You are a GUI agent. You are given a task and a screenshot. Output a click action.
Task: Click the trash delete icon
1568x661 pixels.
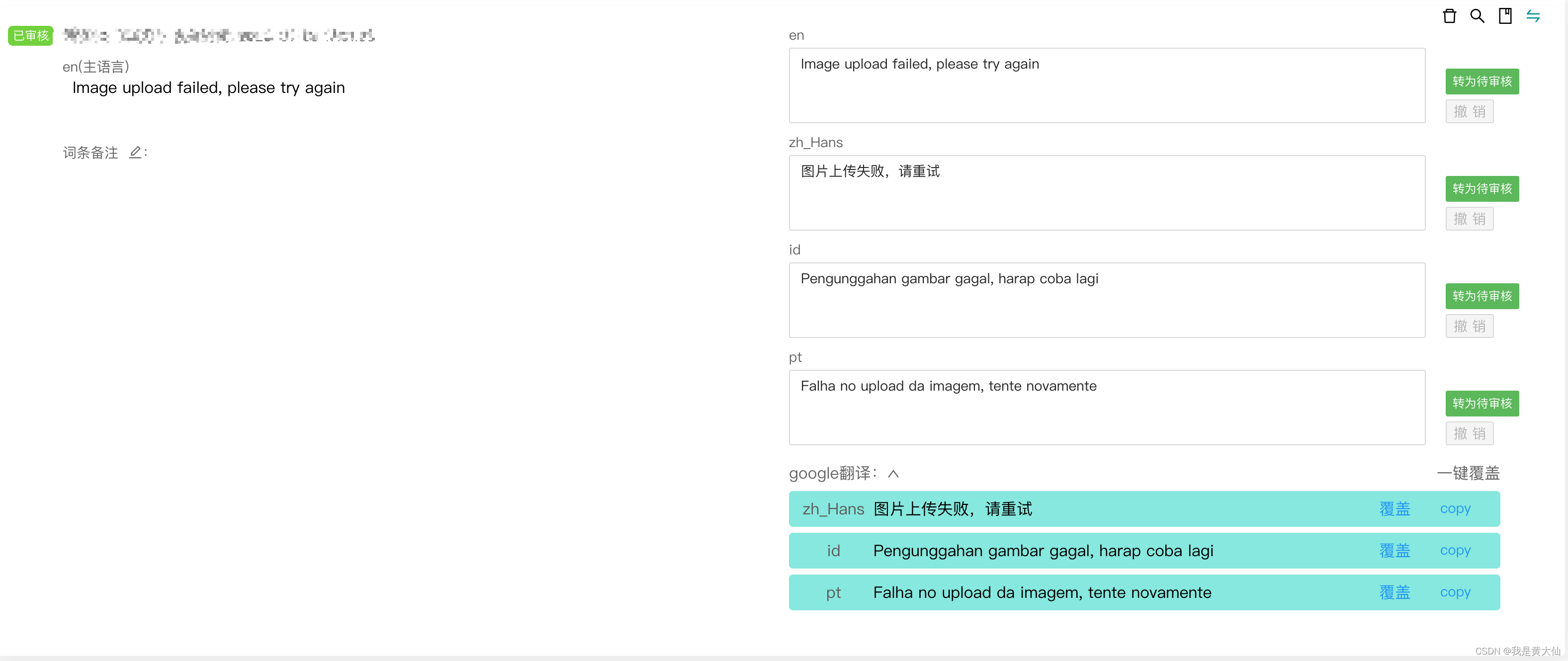(x=1449, y=16)
